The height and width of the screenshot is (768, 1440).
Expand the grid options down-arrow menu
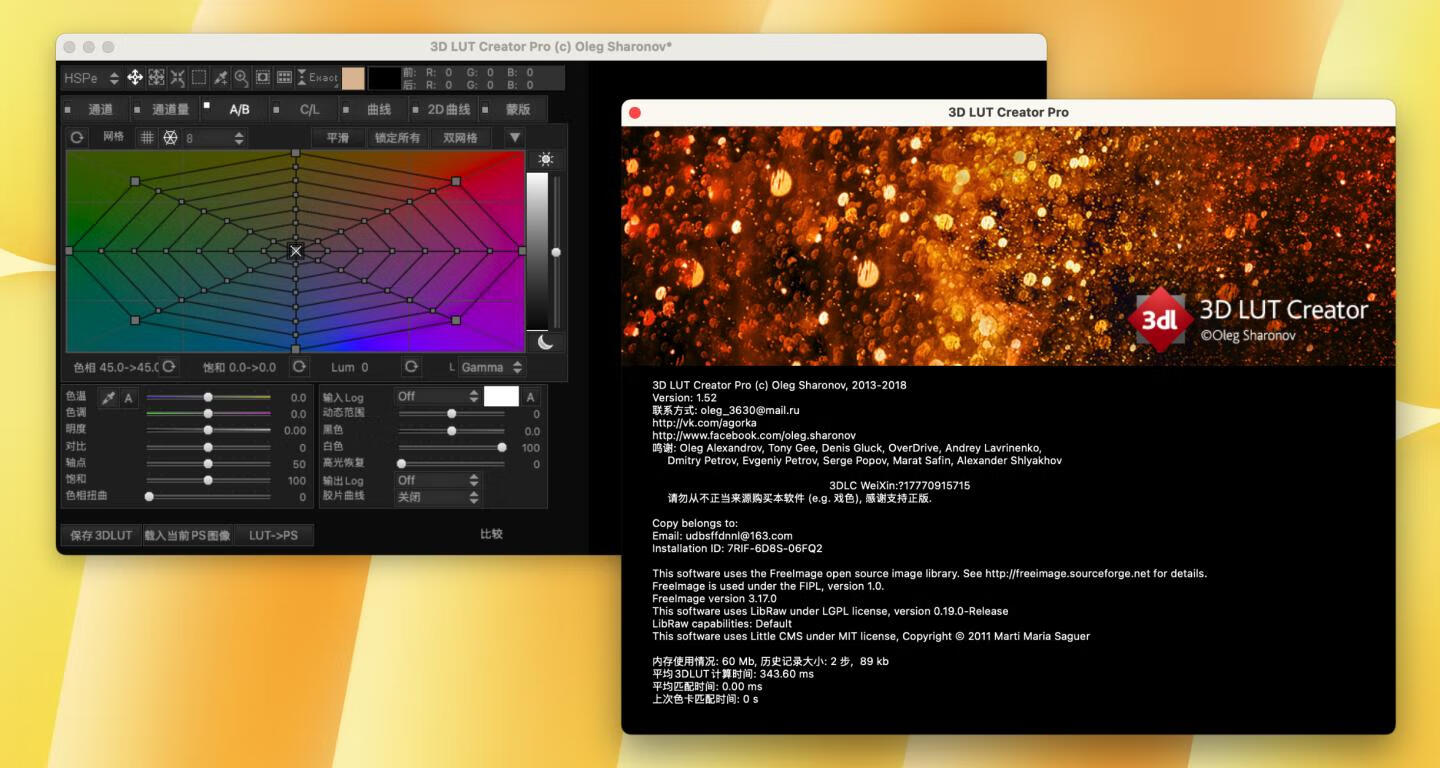pyautogui.click(x=514, y=138)
